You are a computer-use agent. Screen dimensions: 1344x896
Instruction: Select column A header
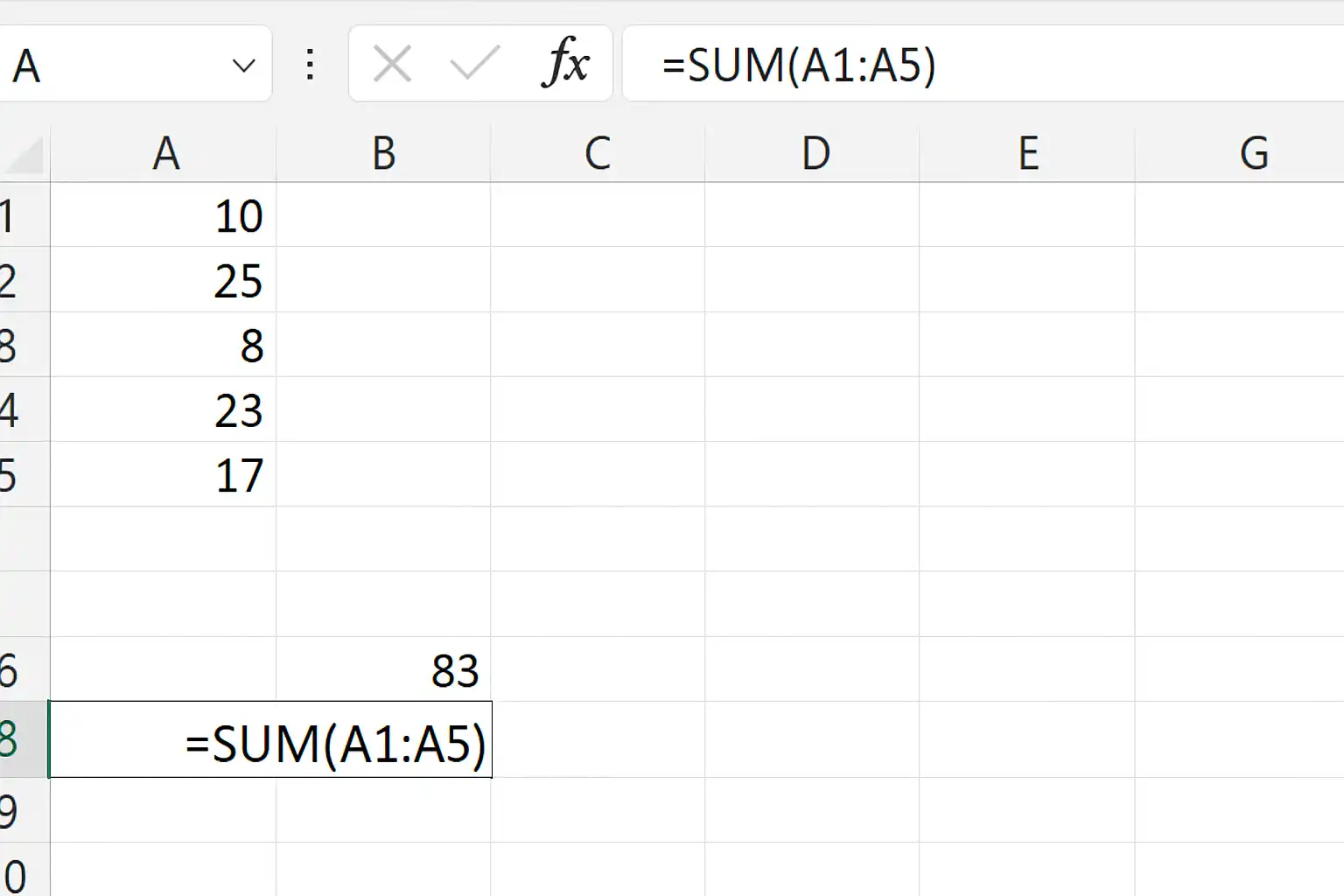(x=164, y=154)
